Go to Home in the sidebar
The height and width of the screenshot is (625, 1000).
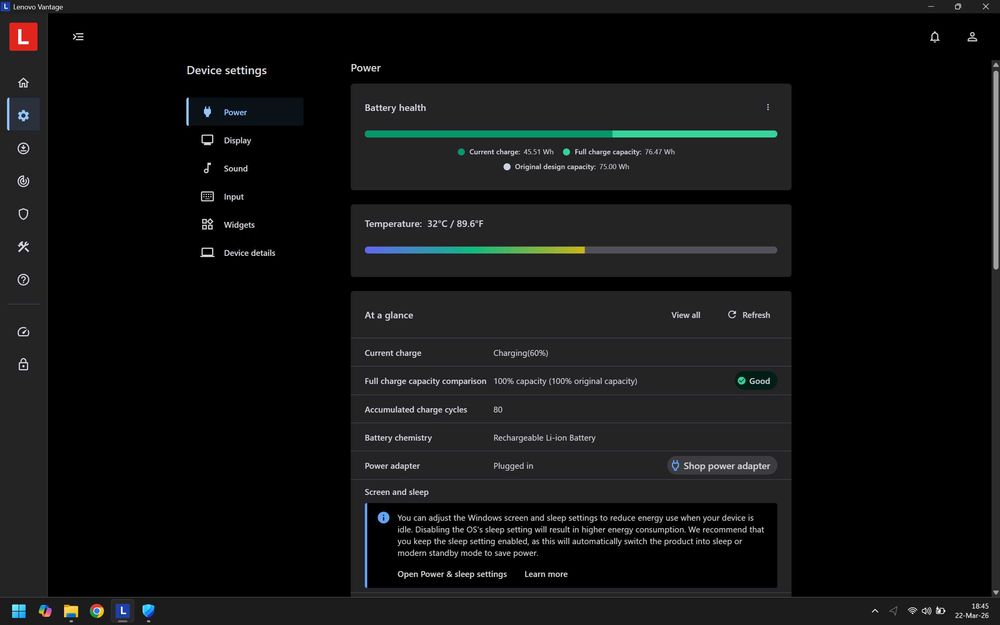(24, 83)
